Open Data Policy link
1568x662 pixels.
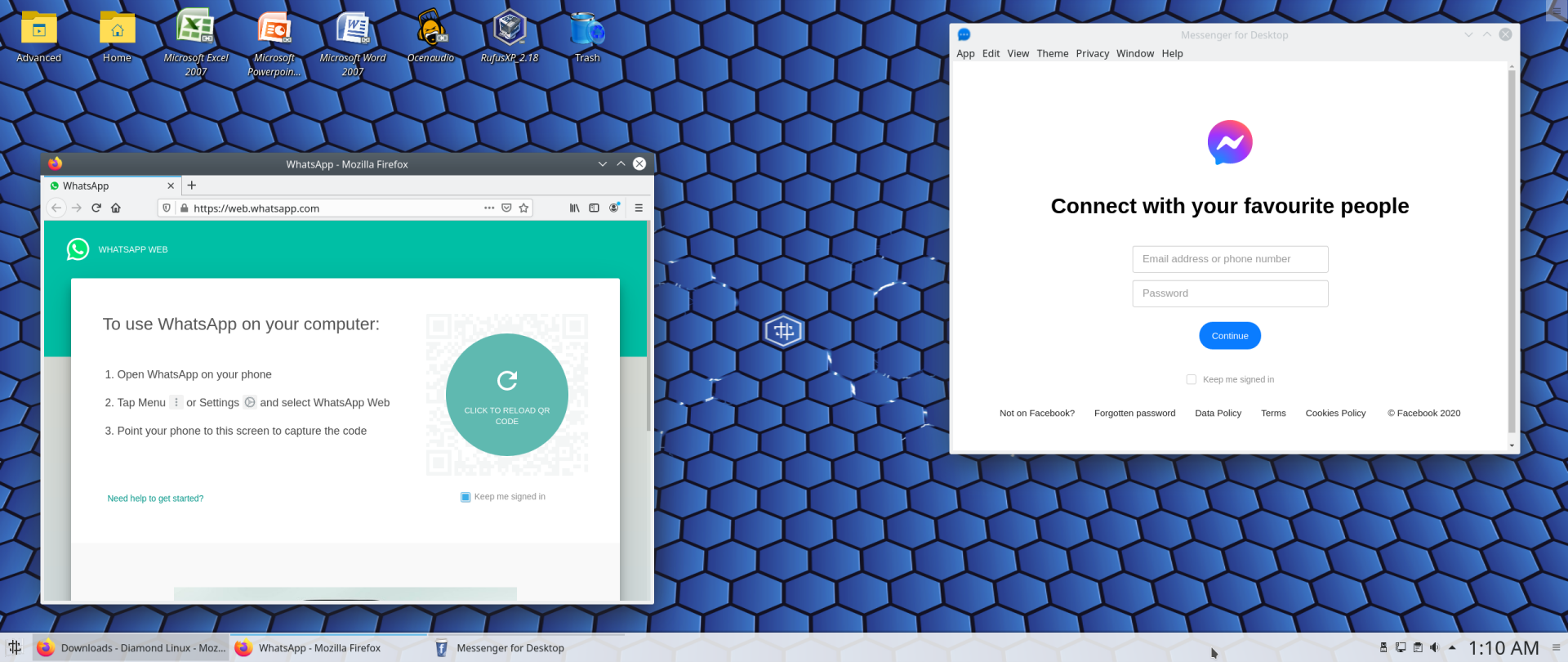click(x=1218, y=414)
